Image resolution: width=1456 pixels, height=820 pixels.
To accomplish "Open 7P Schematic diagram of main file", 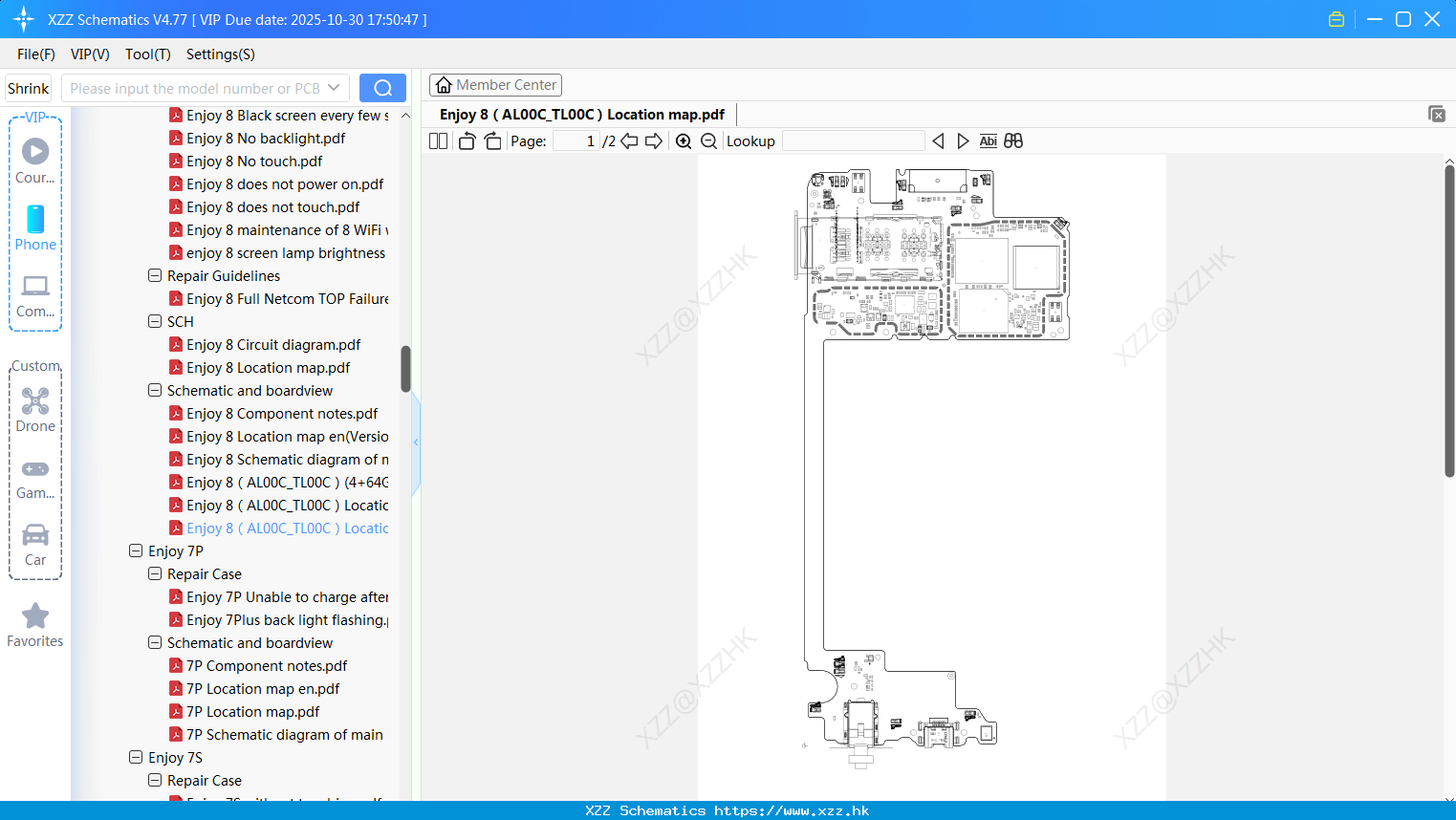I will [285, 734].
